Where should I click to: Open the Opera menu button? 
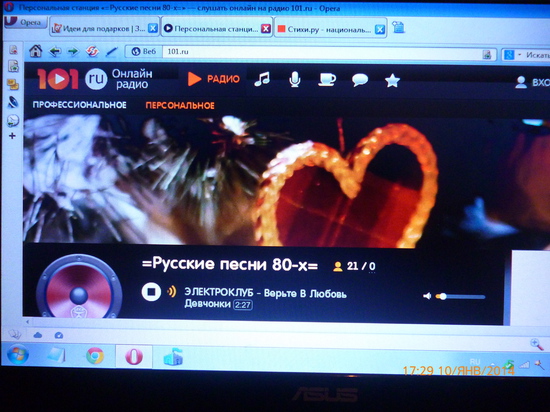[x=25, y=22]
